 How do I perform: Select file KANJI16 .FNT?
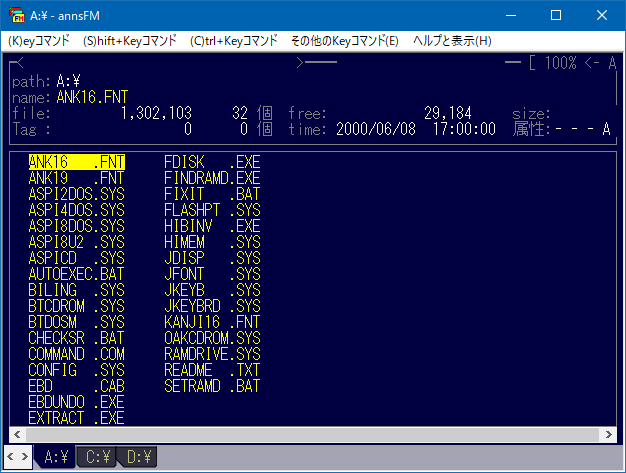212,322
